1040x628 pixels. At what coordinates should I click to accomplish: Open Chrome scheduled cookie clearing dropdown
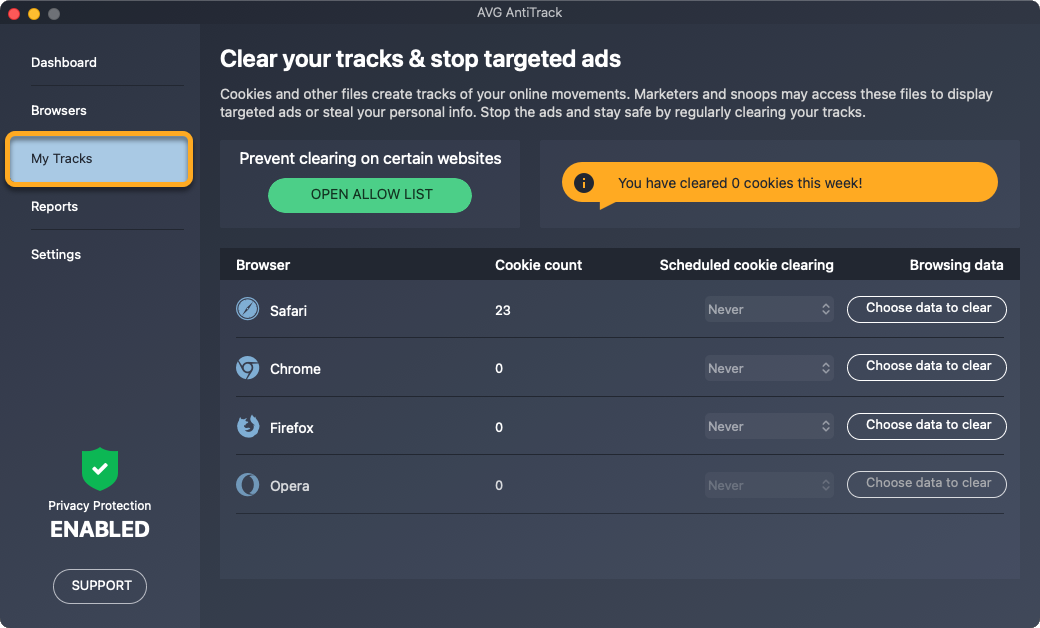pyautogui.click(x=769, y=368)
